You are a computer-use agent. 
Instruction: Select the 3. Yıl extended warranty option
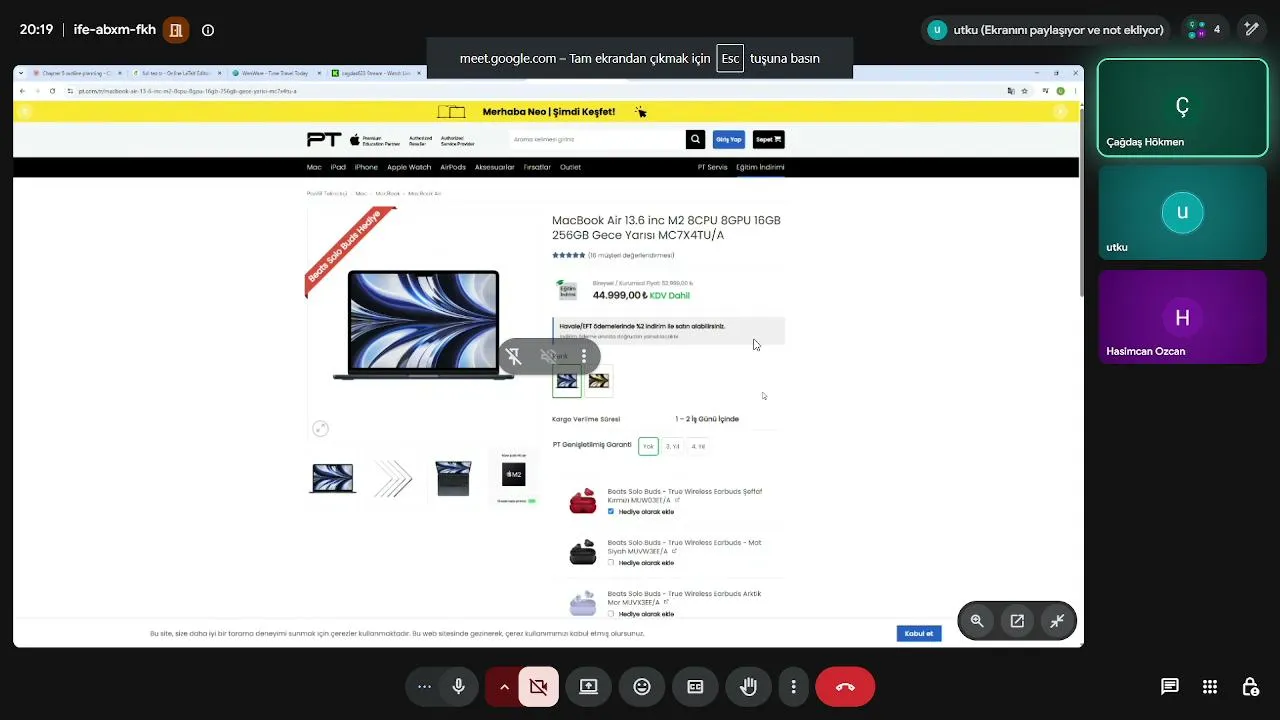(x=673, y=446)
